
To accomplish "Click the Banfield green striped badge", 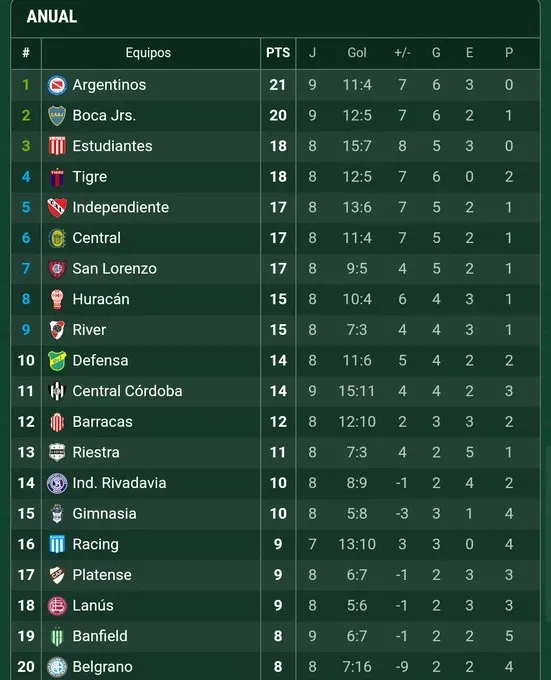I will [57, 637].
